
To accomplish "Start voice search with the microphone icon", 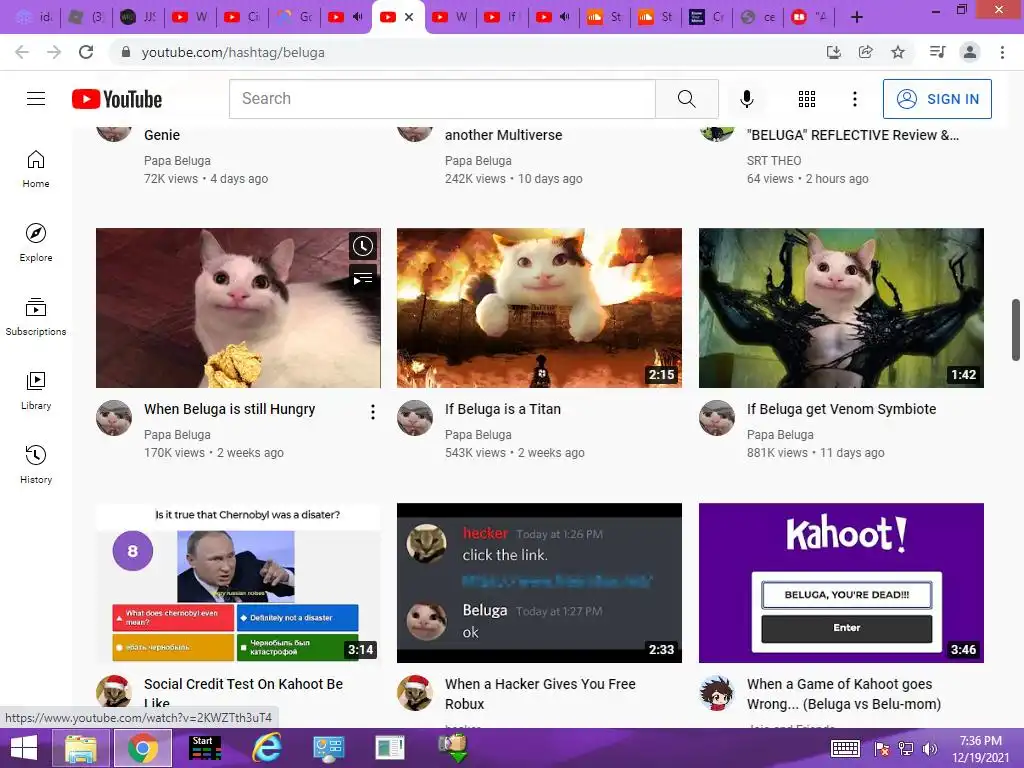I will pyautogui.click(x=746, y=99).
